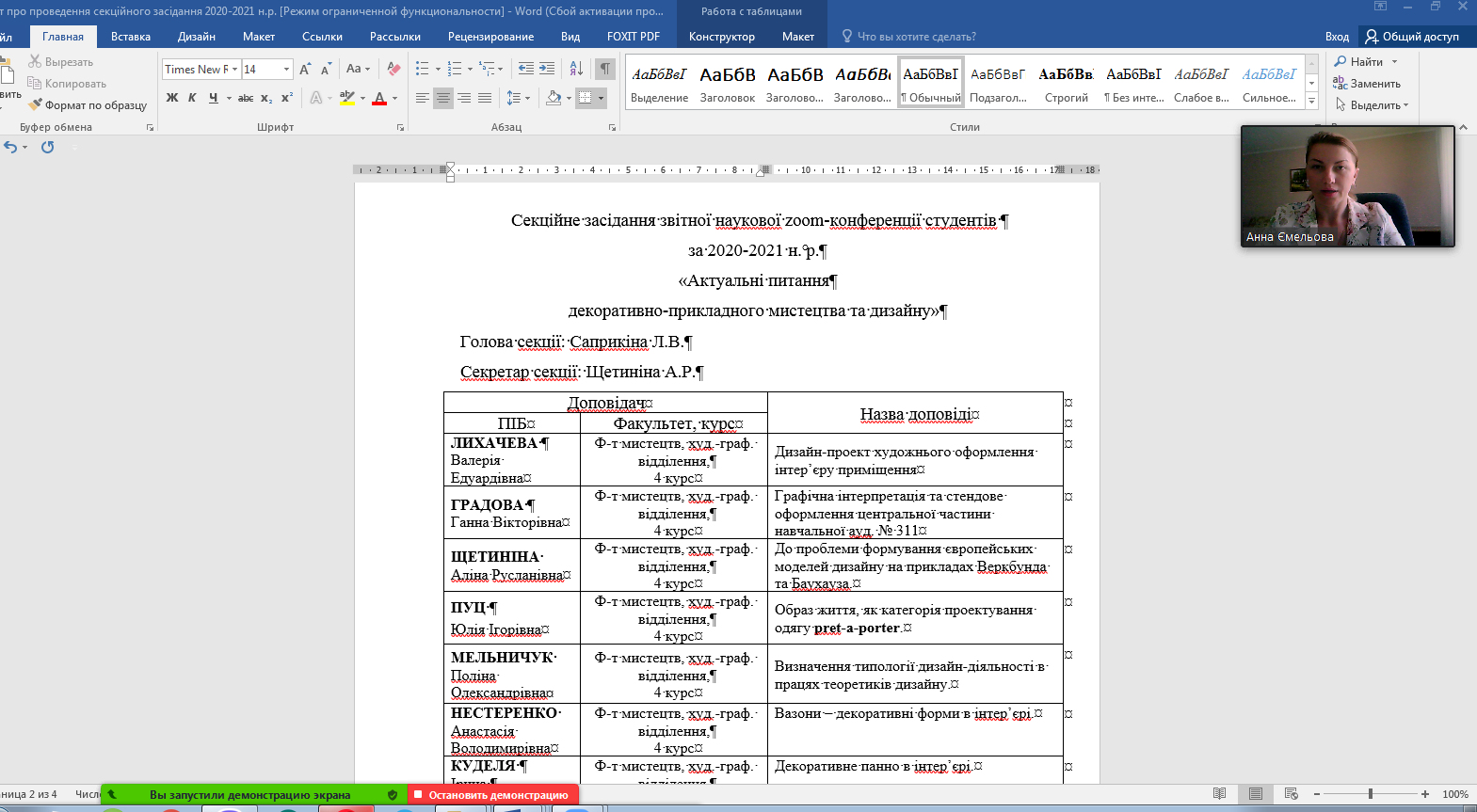Sort text with the А-Я sort icon
The image size is (1477, 812).
[x=576, y=69]
